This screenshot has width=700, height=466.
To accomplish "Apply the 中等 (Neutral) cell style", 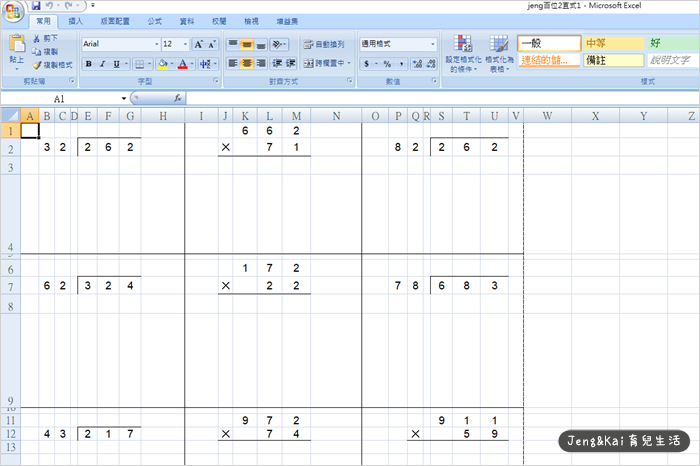I will [x=614, y=43].
